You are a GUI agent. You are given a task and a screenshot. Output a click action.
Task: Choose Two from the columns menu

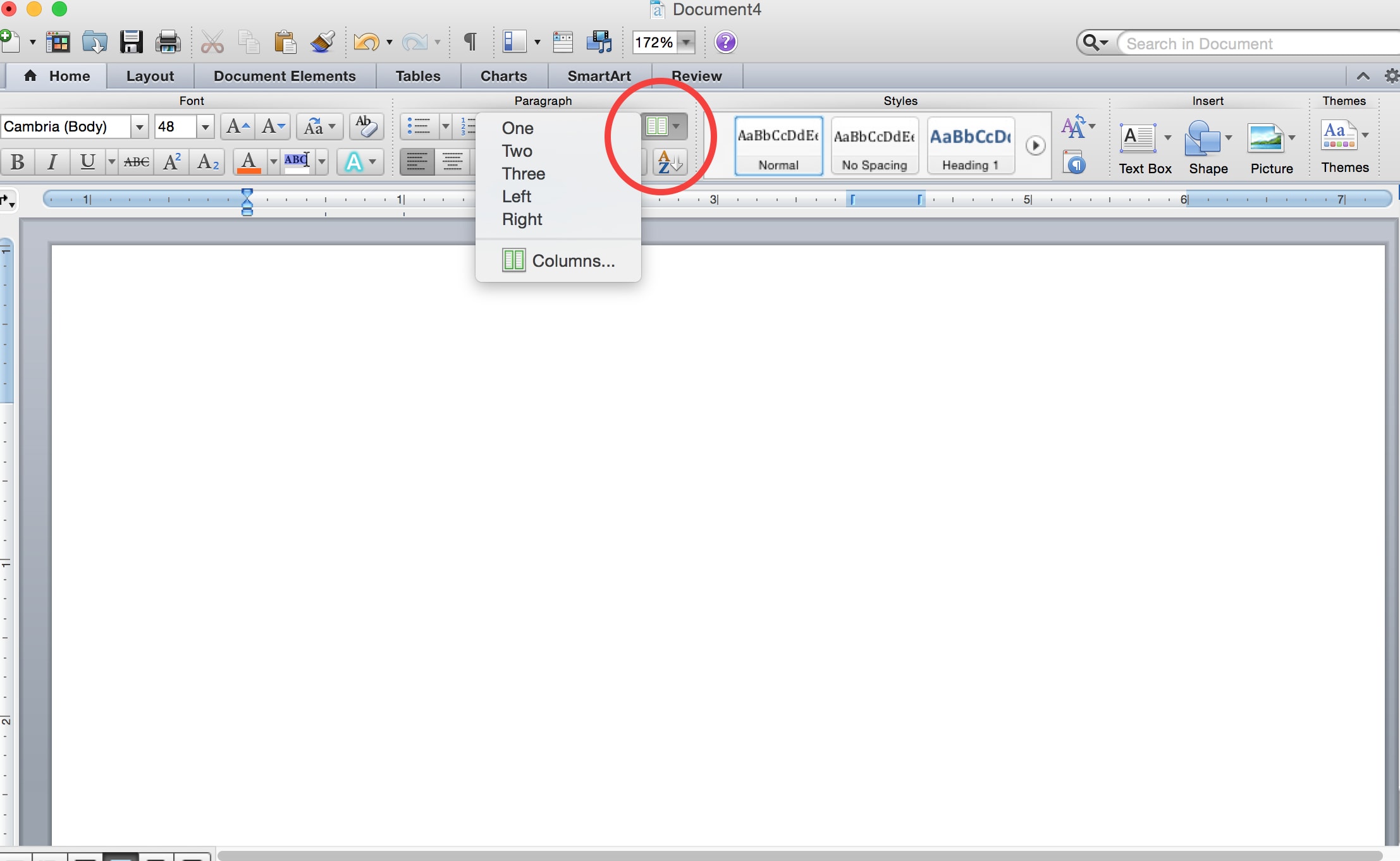517,151
